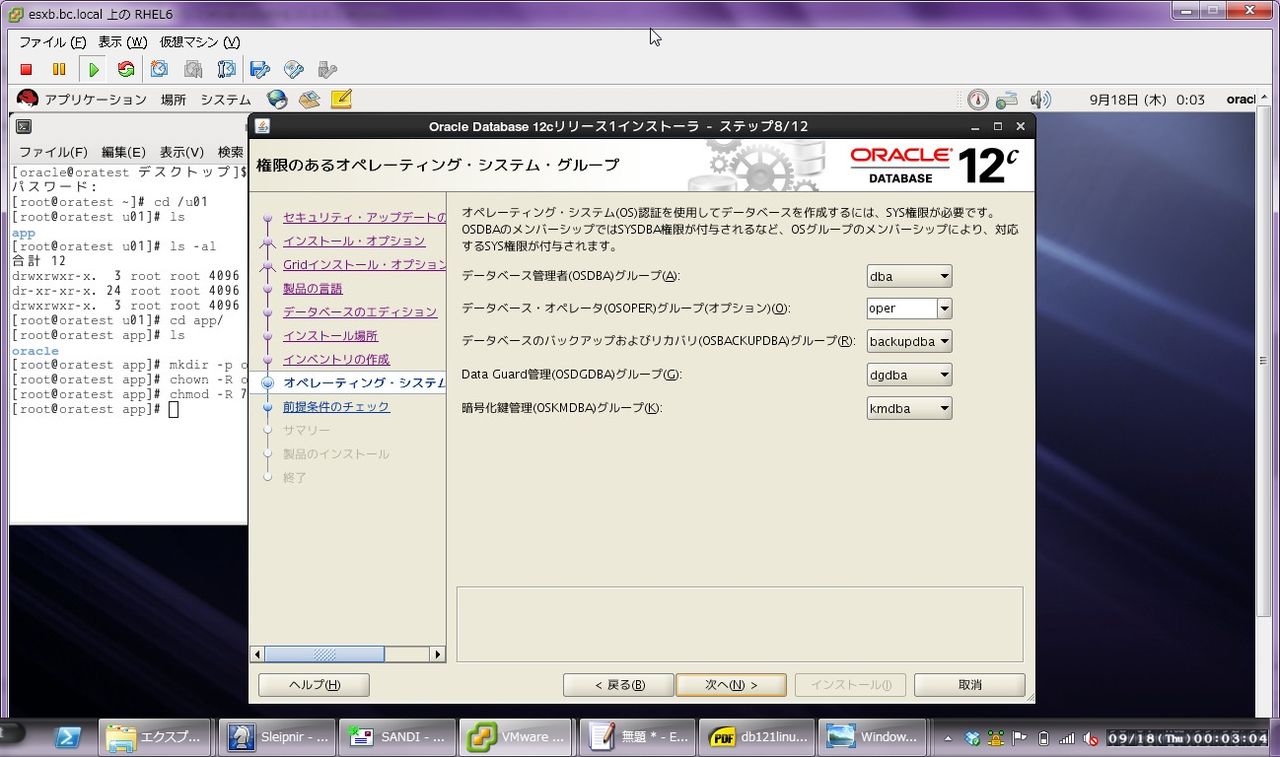Click the volume muted icon in Windows tray
This screenshot has height=757, width=1280.
[x=1090, y=739]
